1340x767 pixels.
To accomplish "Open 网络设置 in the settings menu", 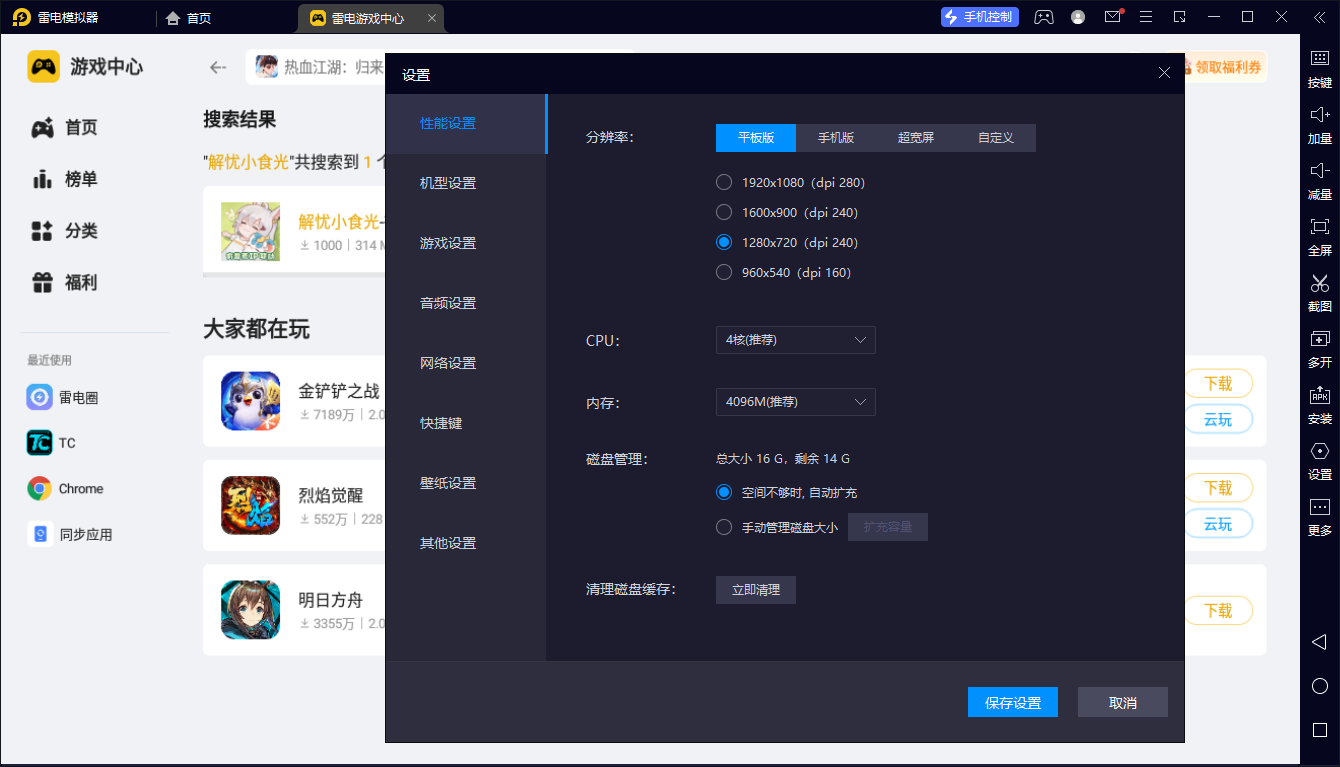I will point(448,363).
